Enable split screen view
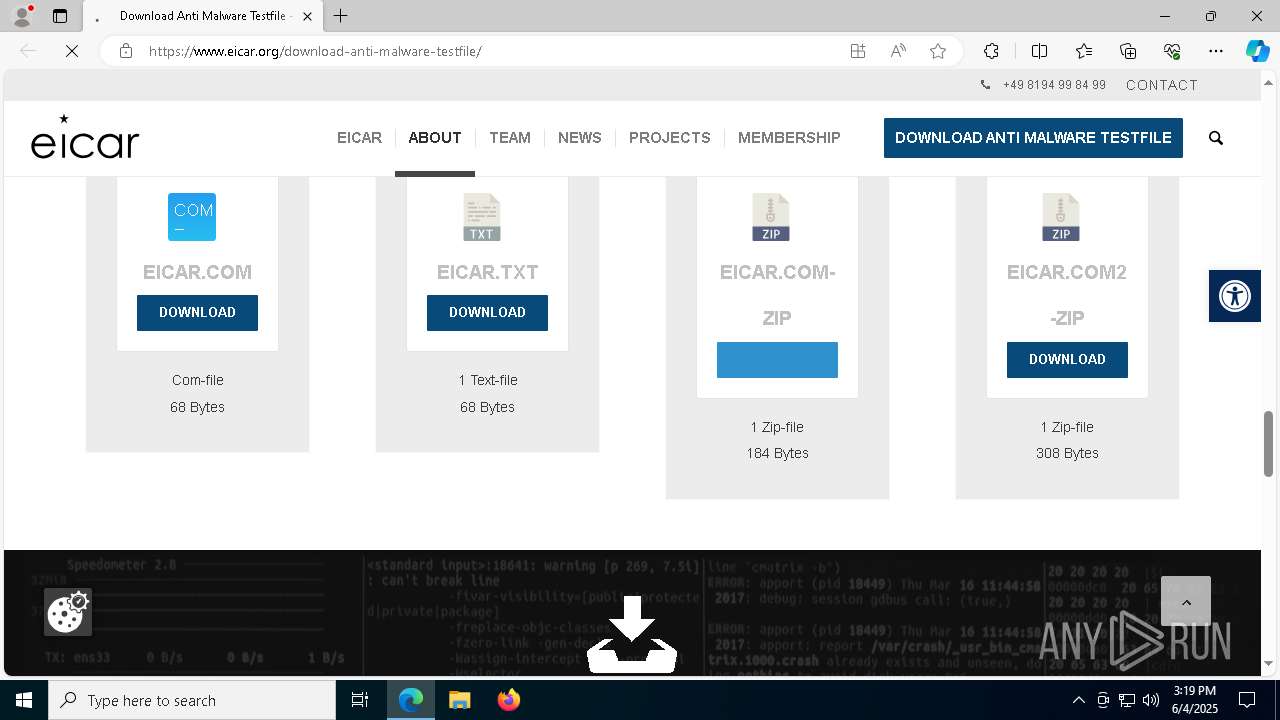Screen dimensions: 1280x720 [x=1039, y=51]
